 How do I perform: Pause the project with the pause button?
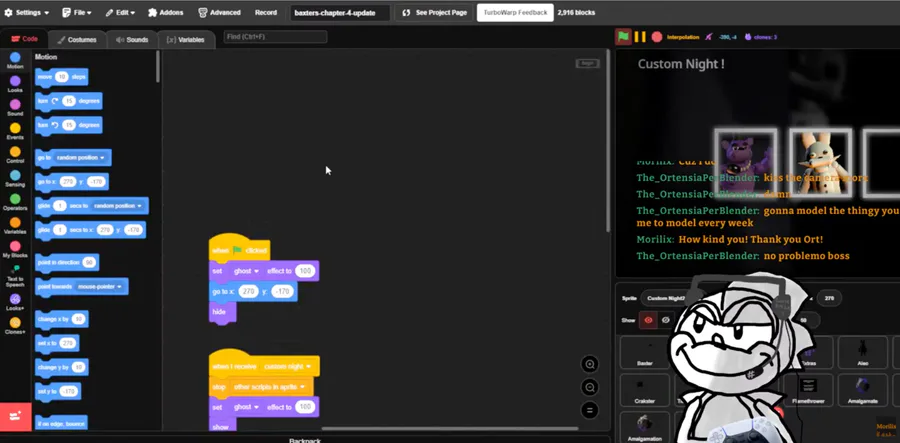coord(640,37)
